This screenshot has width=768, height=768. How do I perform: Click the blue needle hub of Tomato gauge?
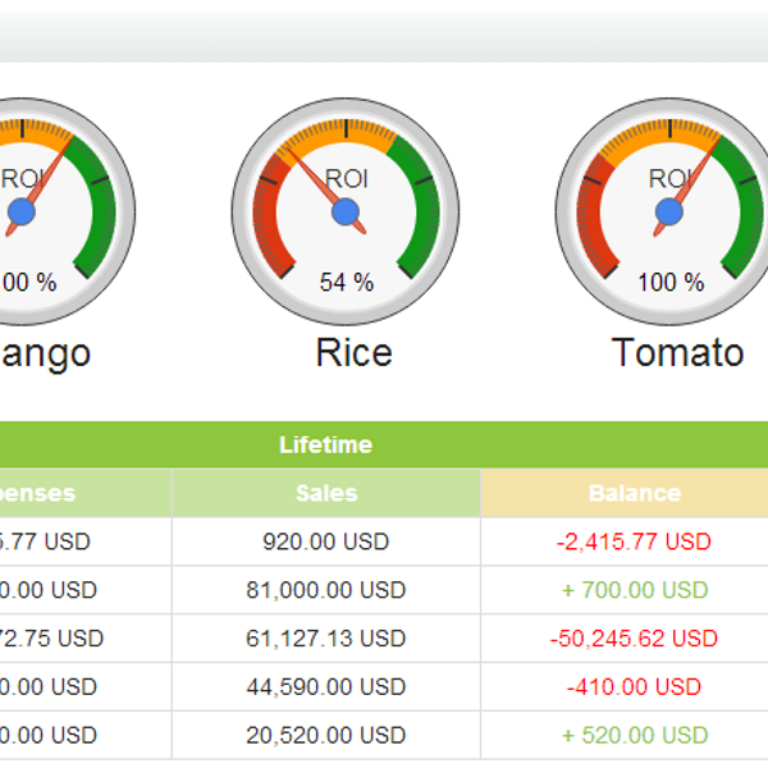(669, 212)
